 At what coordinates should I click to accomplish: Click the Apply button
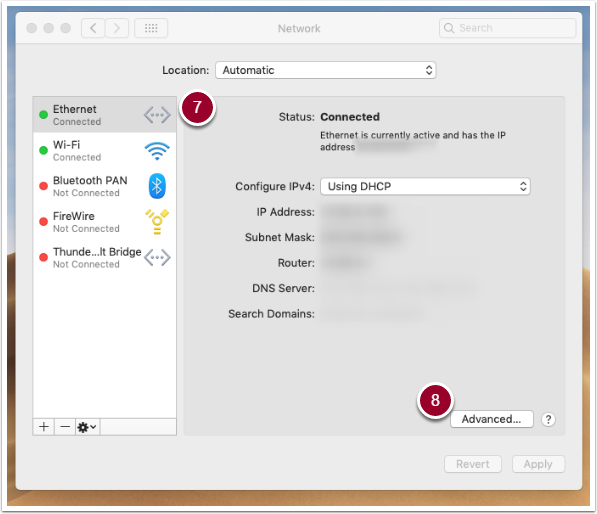click(538, 464)
